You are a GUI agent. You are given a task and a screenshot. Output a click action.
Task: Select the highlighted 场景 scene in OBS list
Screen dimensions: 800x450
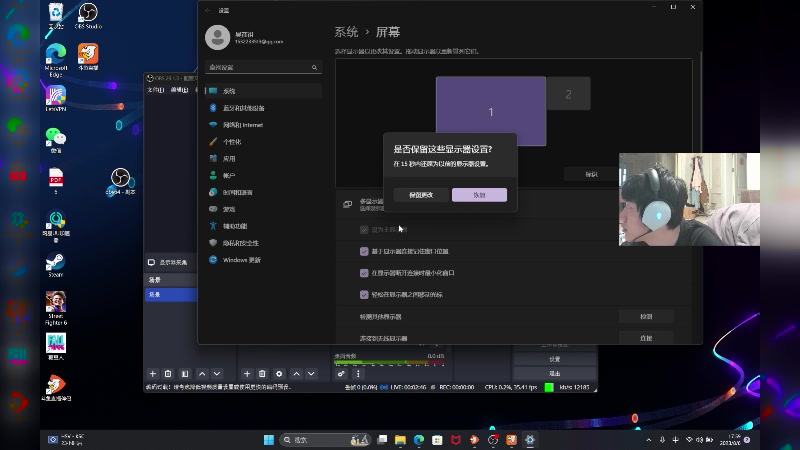tap(171, 294)
